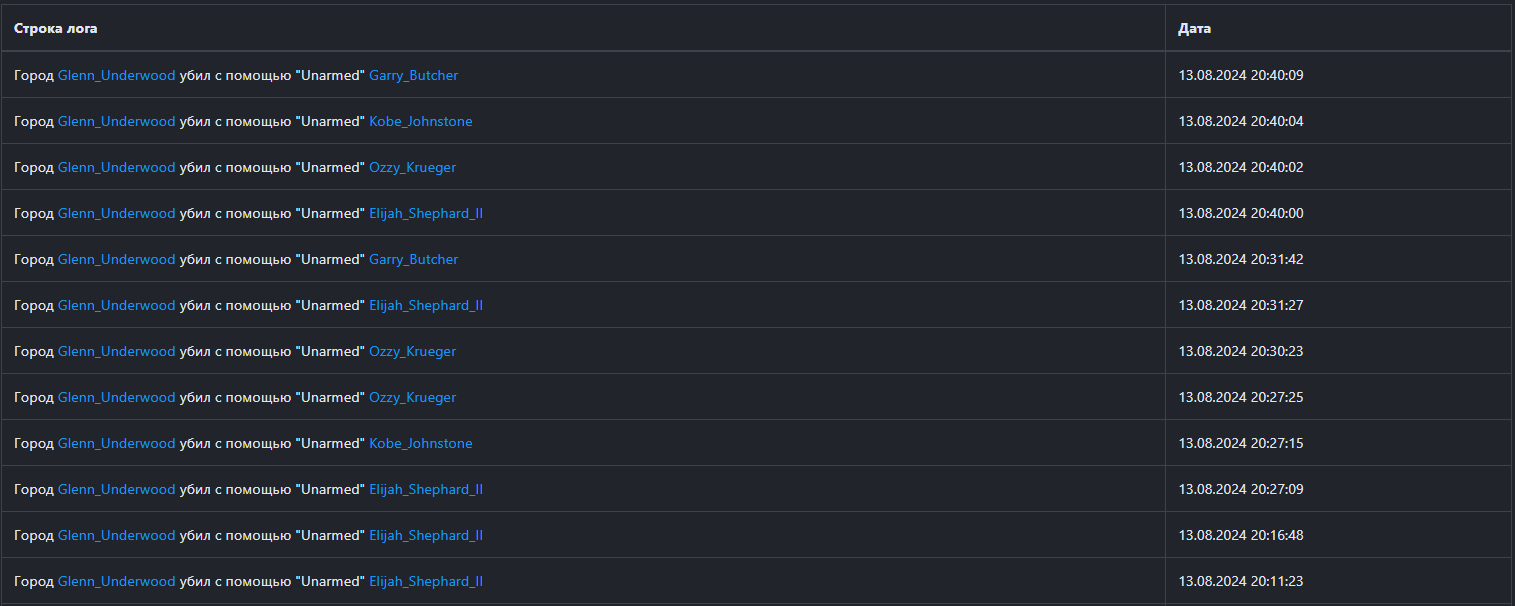
Task: Open Glenn_Underwood link in the 20:11:23 row
Action: [x=116, y=581]
